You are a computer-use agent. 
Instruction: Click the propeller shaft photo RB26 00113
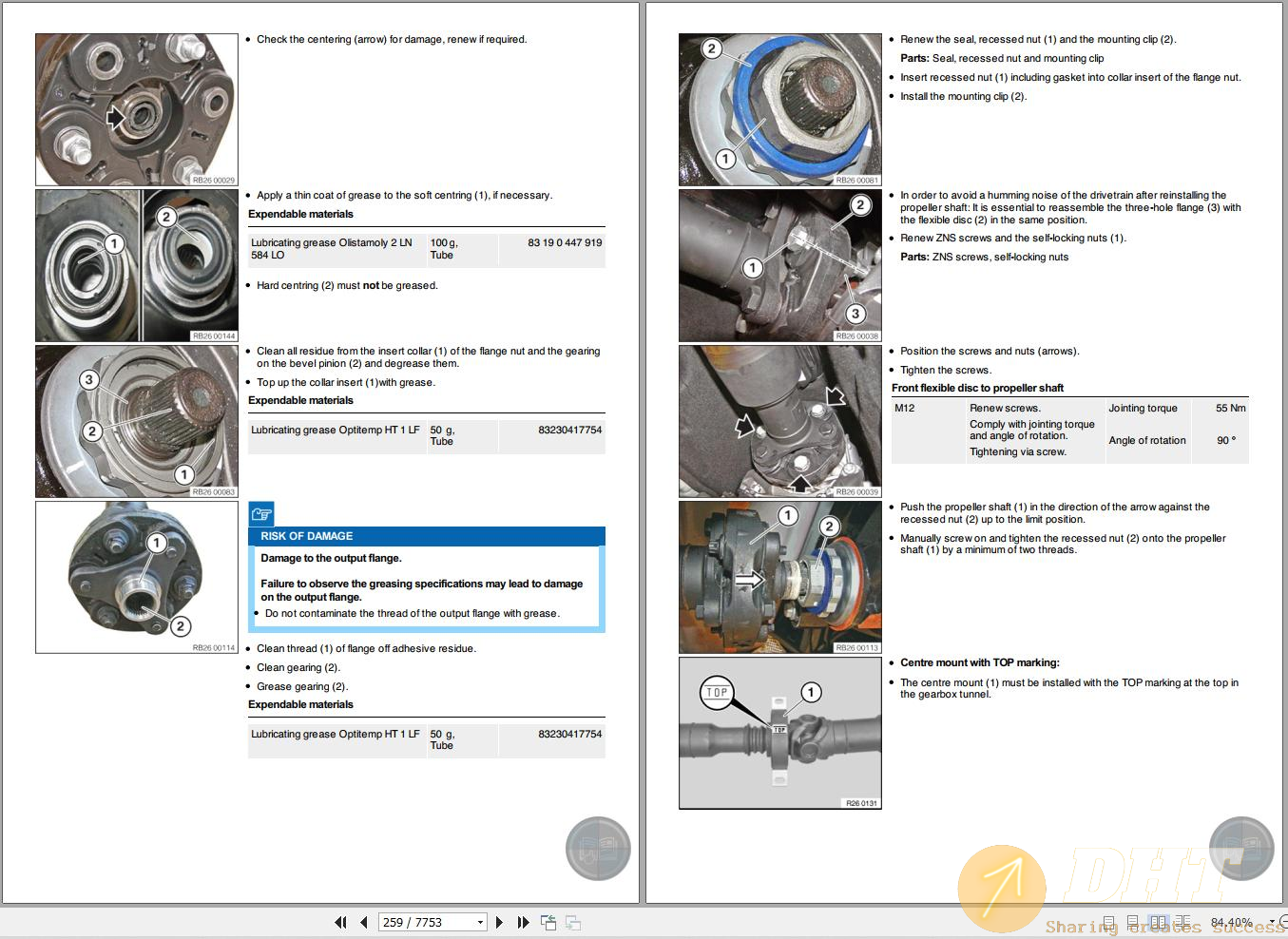[780, 577]
